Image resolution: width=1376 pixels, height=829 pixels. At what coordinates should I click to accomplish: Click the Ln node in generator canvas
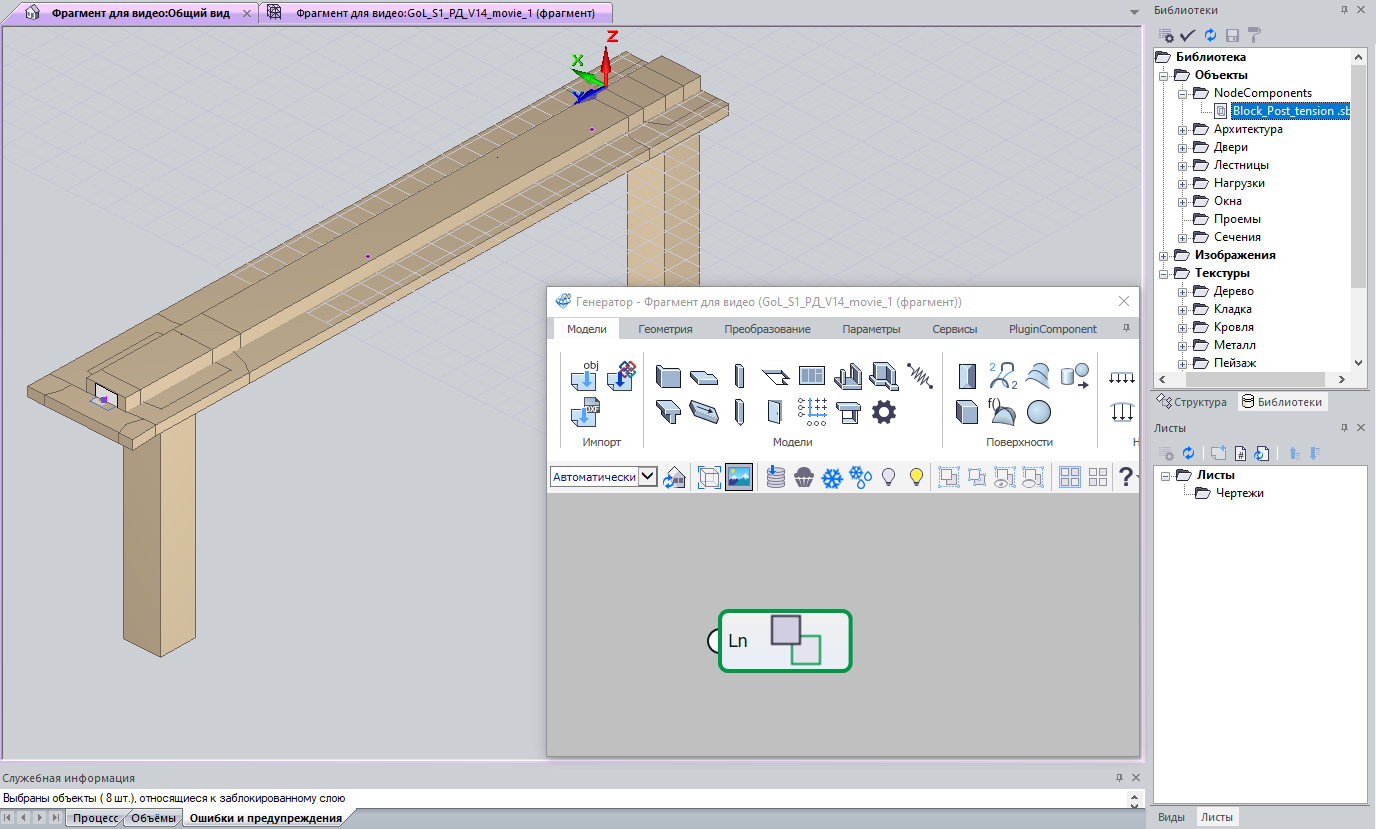(784, 641)
